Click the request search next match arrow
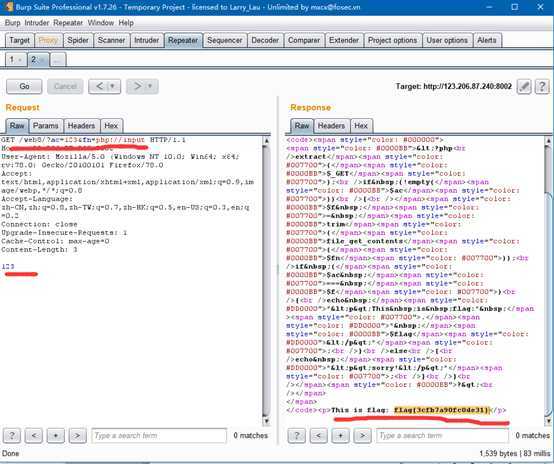The image size is (554, 464). [x=78, y=435]
